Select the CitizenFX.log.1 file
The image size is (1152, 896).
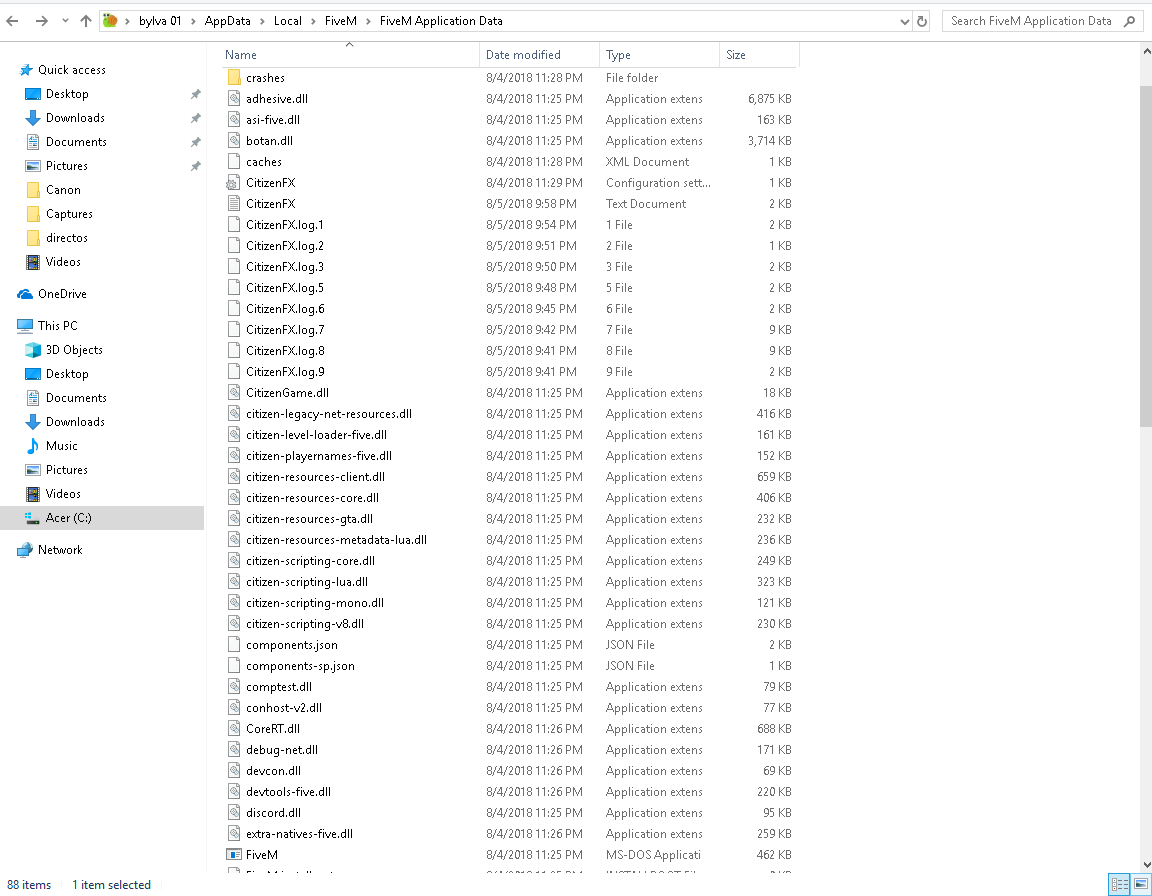pyautogui.click(x=284, y=225)
